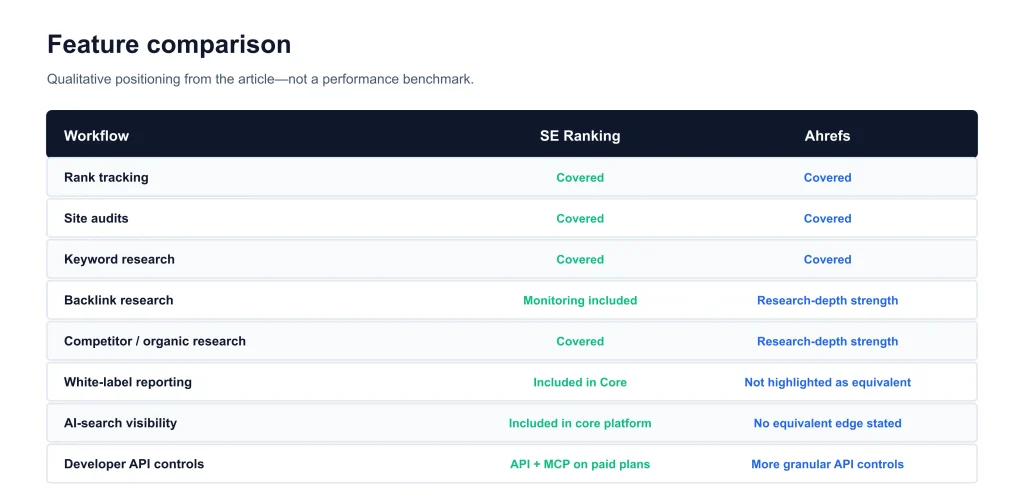The width and height of the screenshot is (1024, 503).
Task: Select the Developer API controls row label
Action: [134, 464]
